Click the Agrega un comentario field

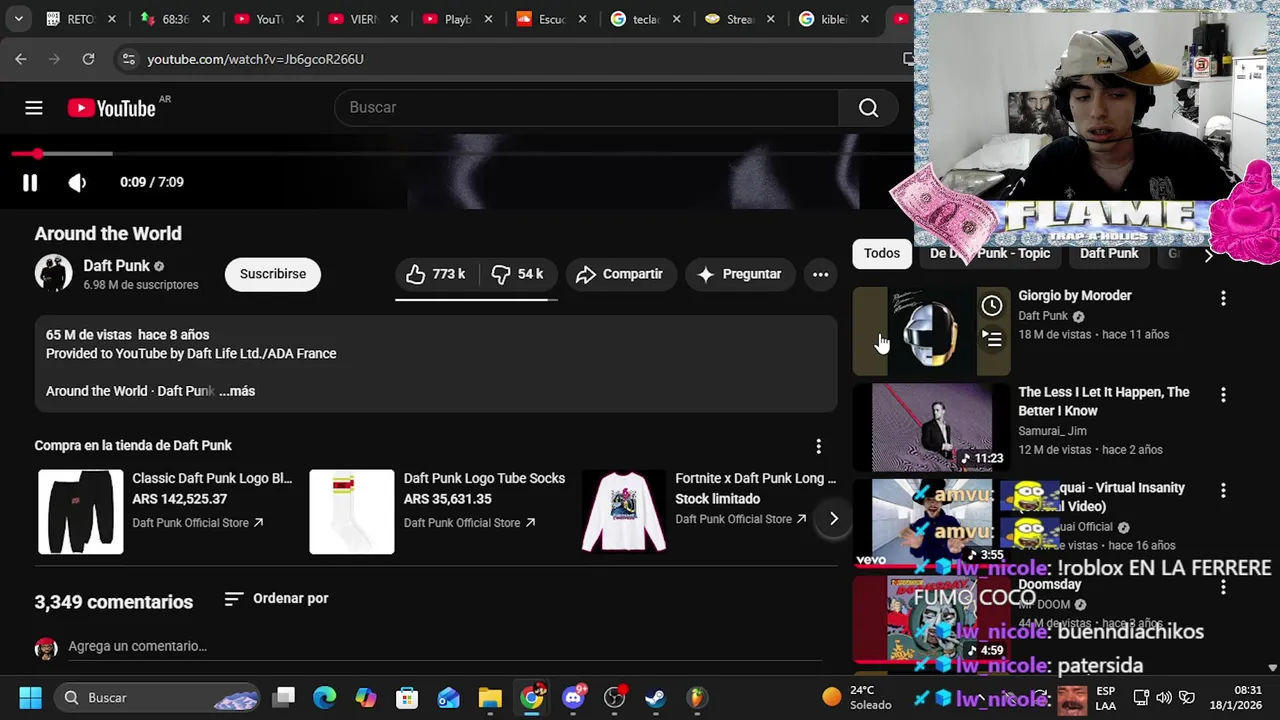[x=445, y=646]
